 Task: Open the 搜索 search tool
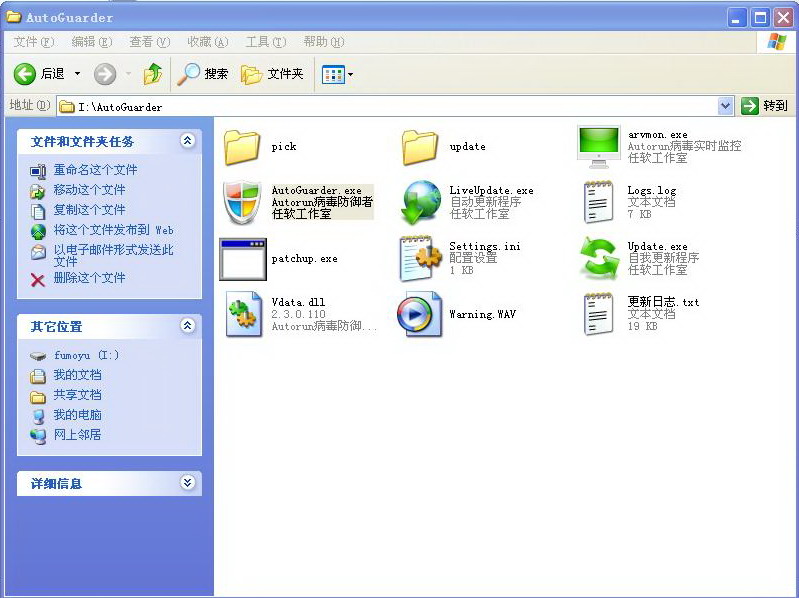202,74
